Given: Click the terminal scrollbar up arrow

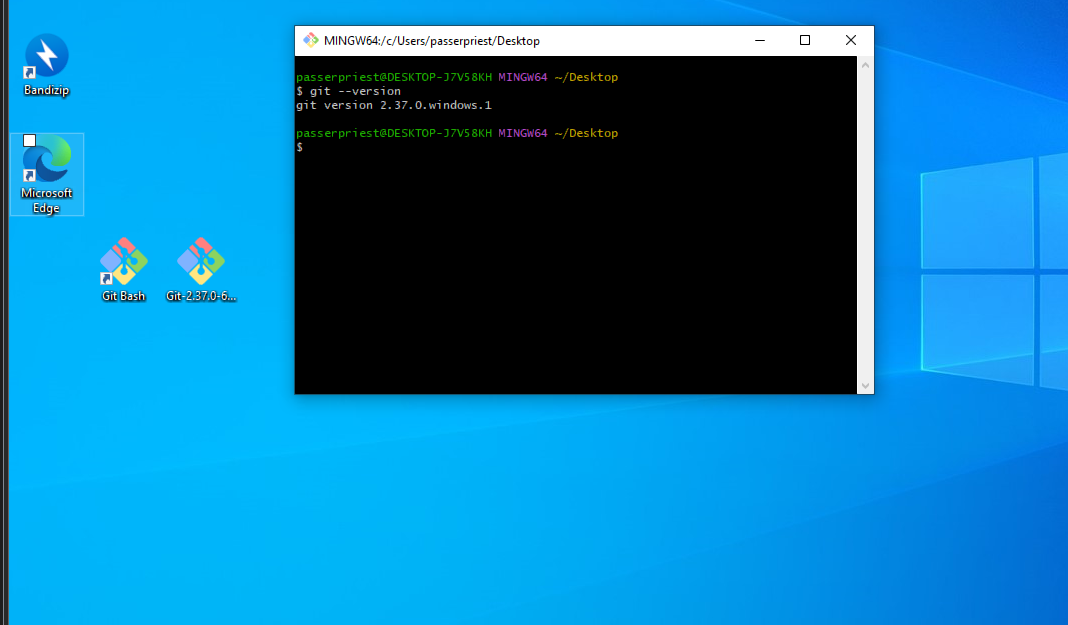Looking at the screenshot, I should click(x=865, y=65).
